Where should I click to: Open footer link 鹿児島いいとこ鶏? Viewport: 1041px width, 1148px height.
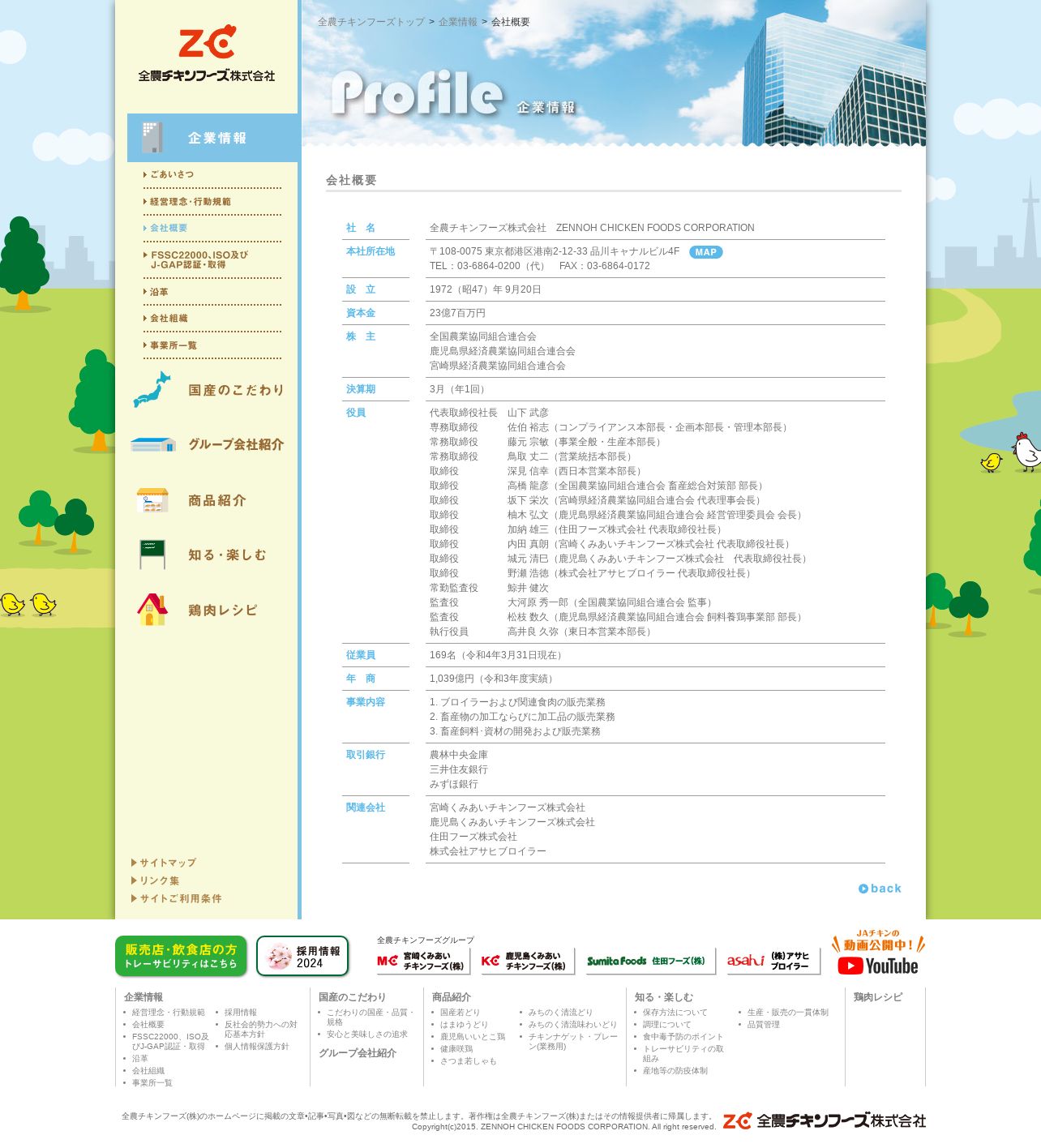click(x=473, y=1037)
